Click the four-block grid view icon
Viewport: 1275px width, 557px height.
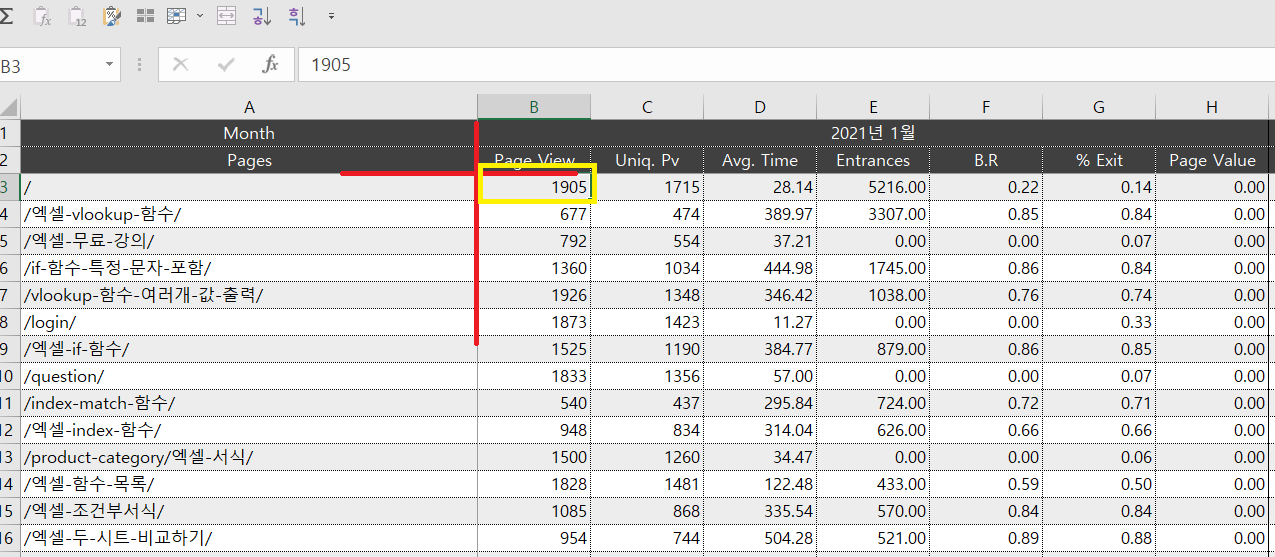click(x=145, y=16)
